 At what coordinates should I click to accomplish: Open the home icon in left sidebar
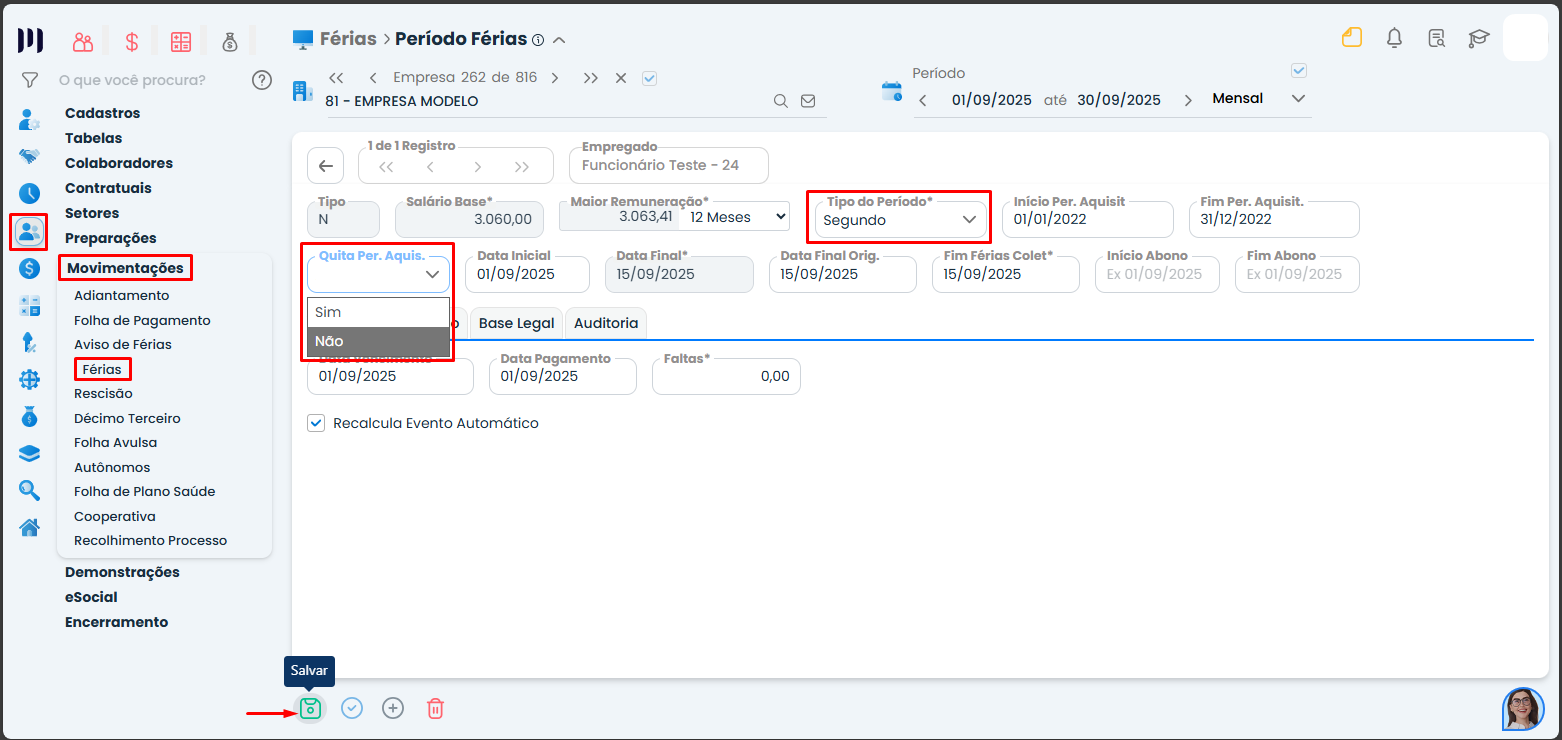[30, 527]
